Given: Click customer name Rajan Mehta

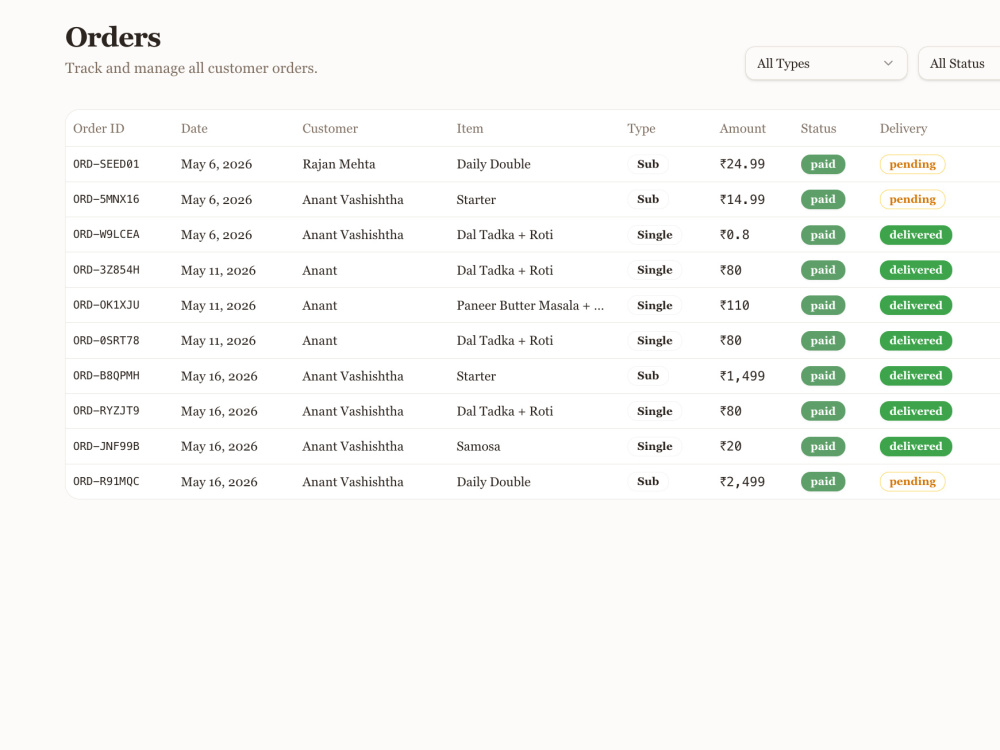Looking at the screenshot, I should 339,164.
